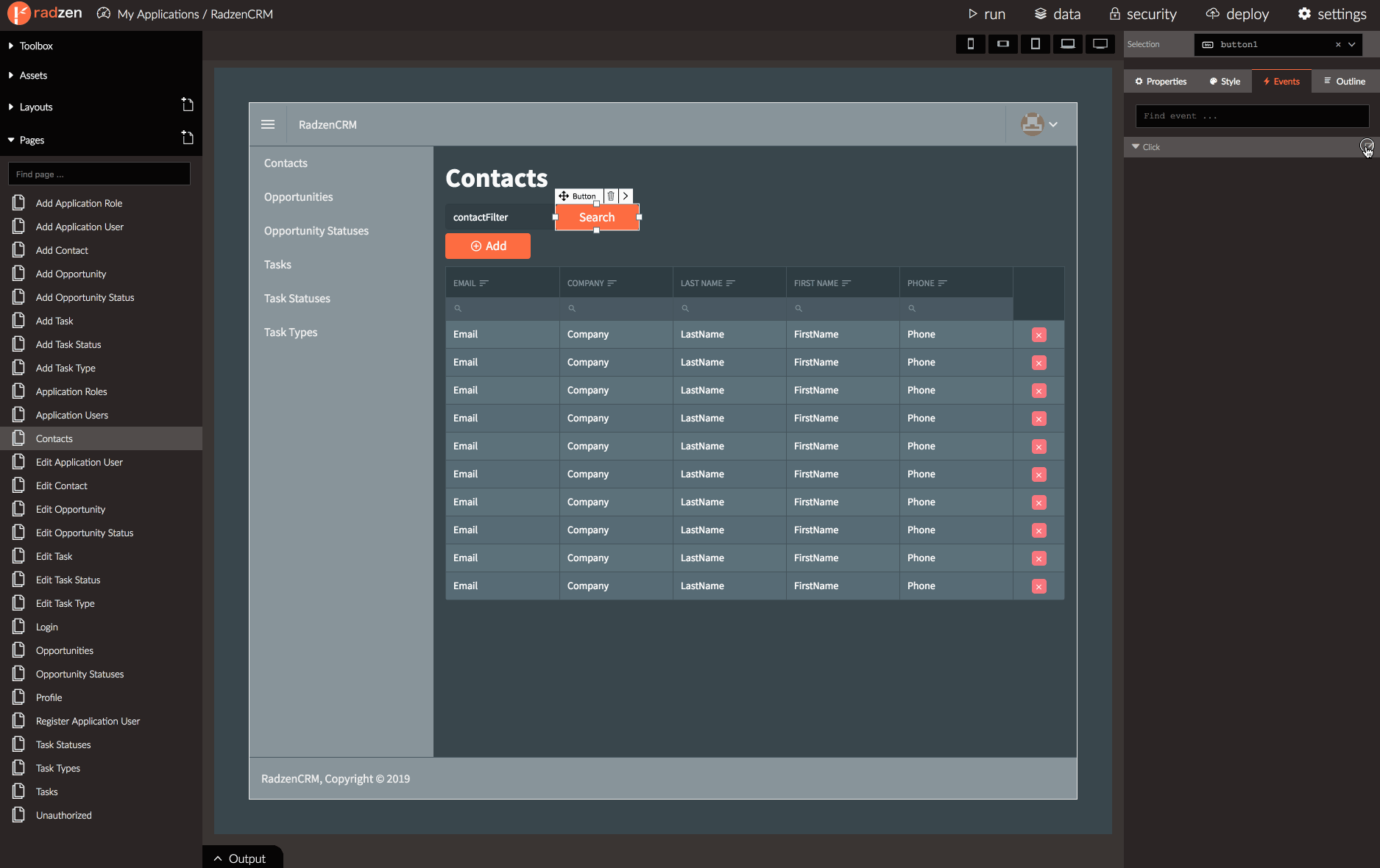This screenshot has width=1380, height=868.
Task: Add a Click event handler with plus icon
Action: (1366, 146)
